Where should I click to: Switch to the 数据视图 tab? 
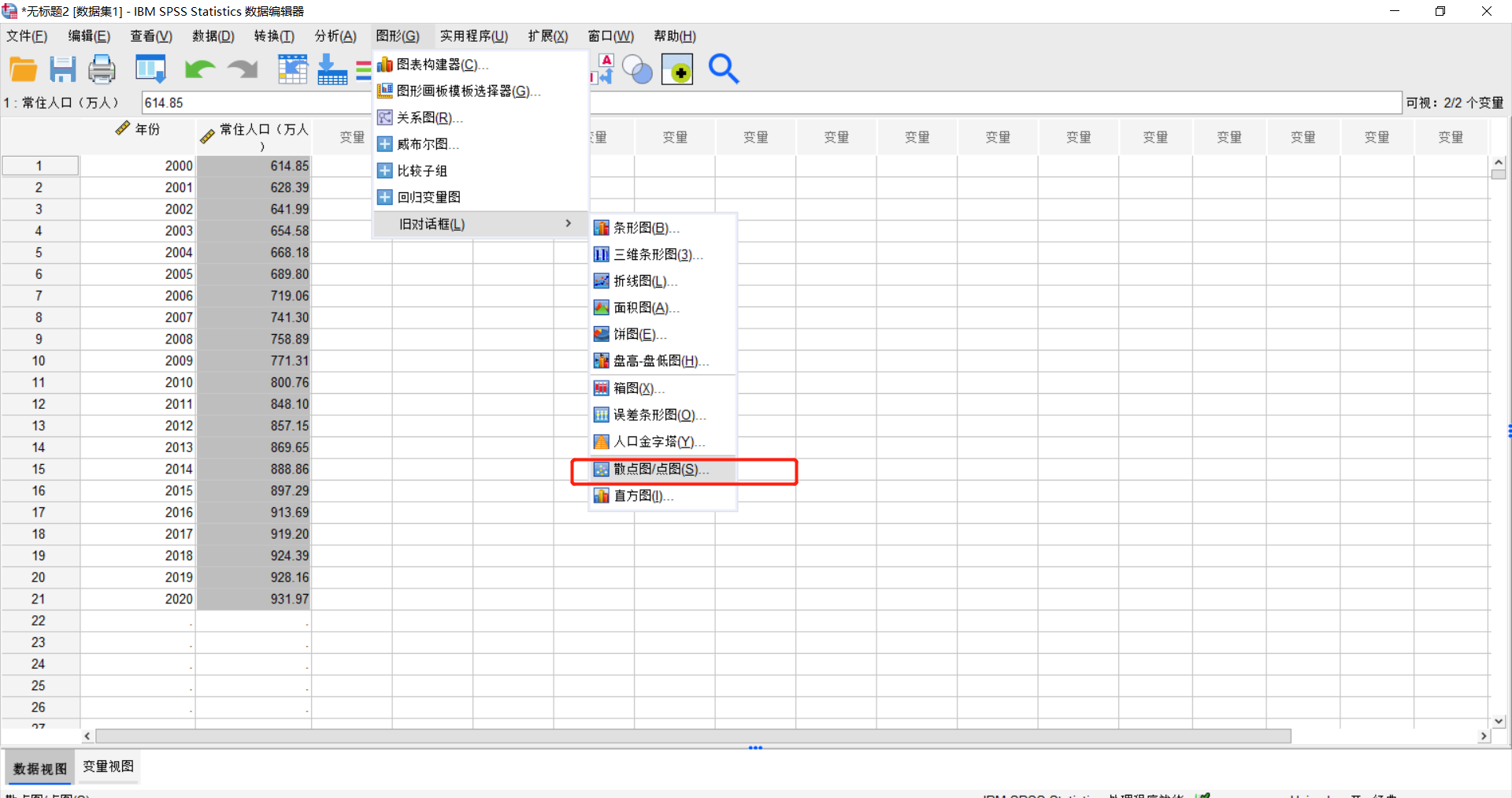click(40, 769)
